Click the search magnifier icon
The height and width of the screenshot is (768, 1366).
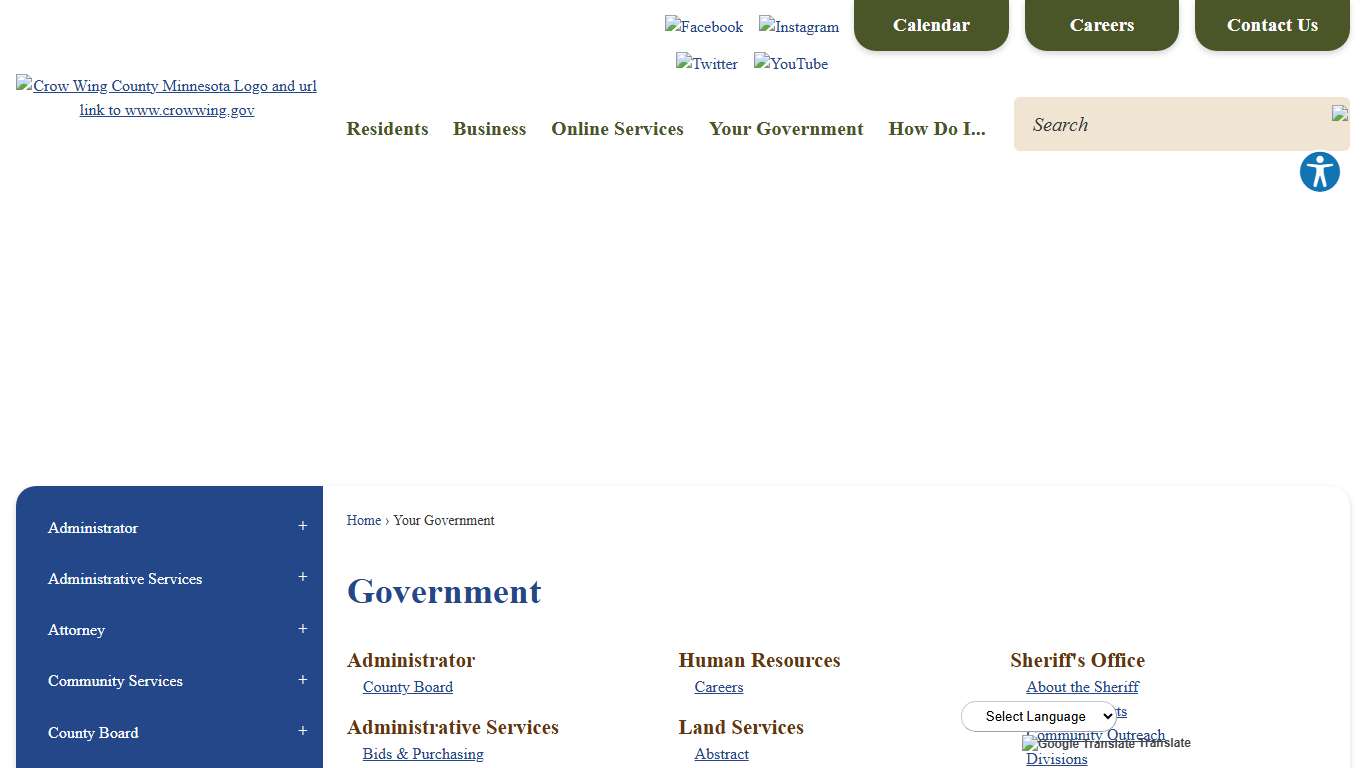[x=1339, y=113]
